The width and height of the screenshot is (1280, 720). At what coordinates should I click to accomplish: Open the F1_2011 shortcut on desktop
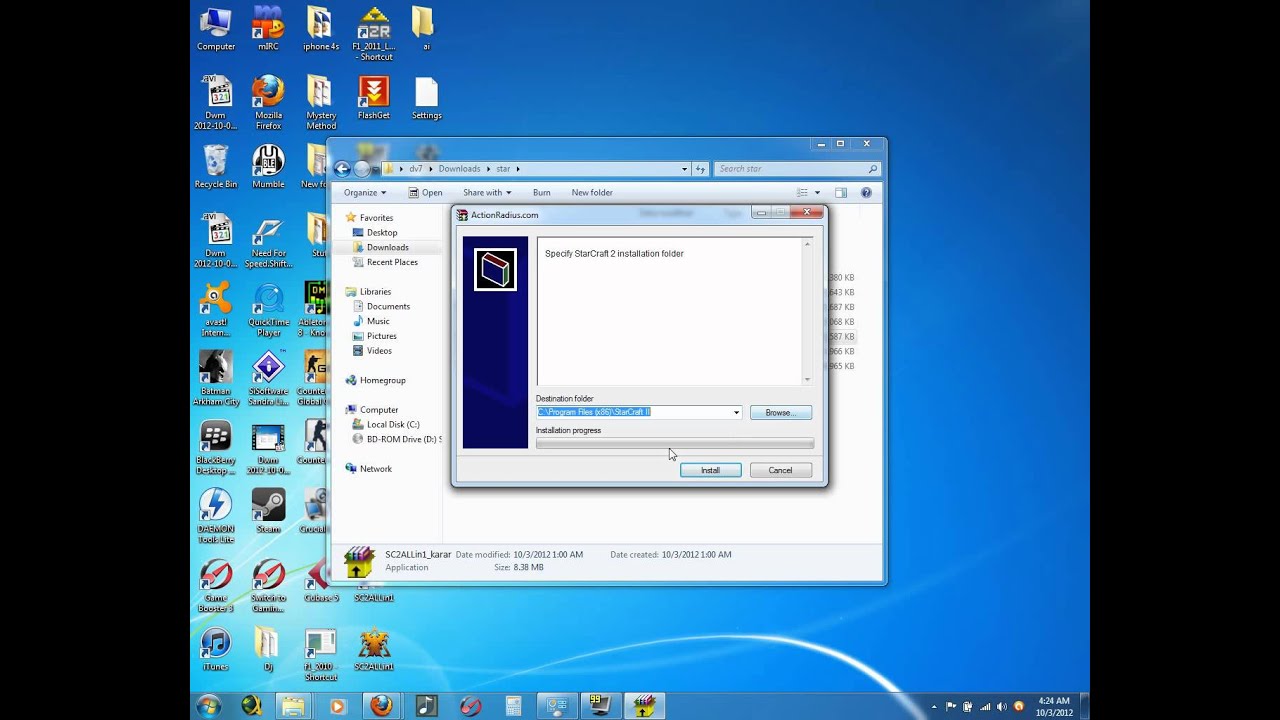374,34
